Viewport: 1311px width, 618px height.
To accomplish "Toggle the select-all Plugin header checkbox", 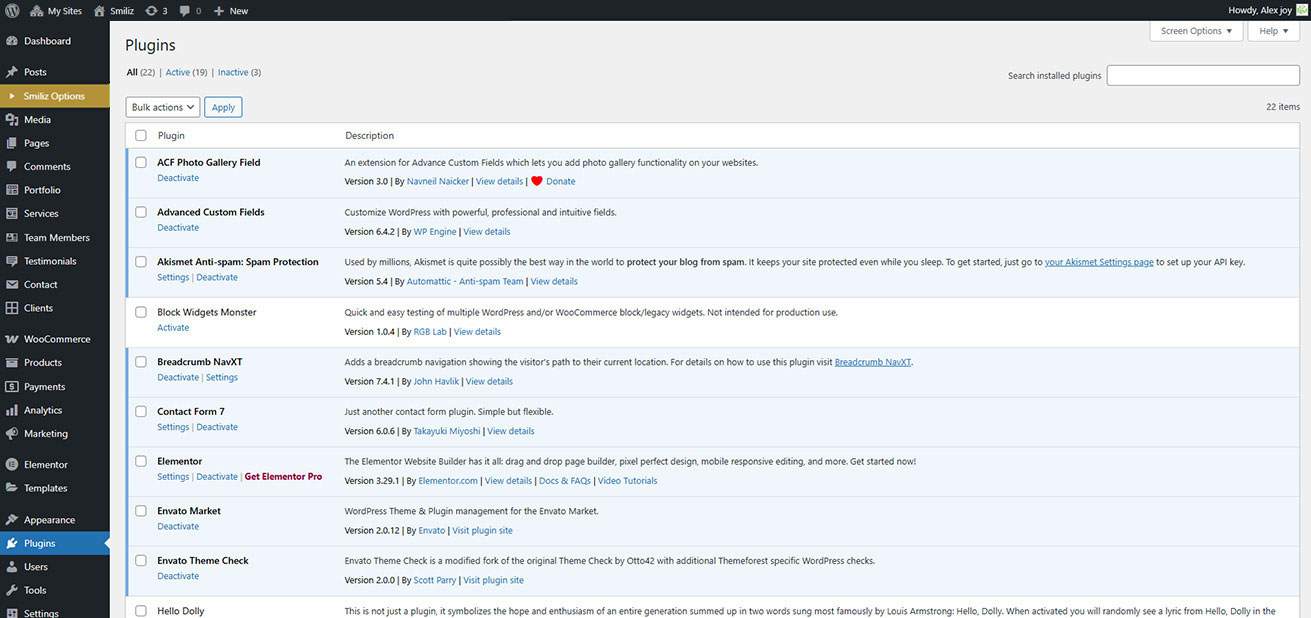I will (141, 135).
